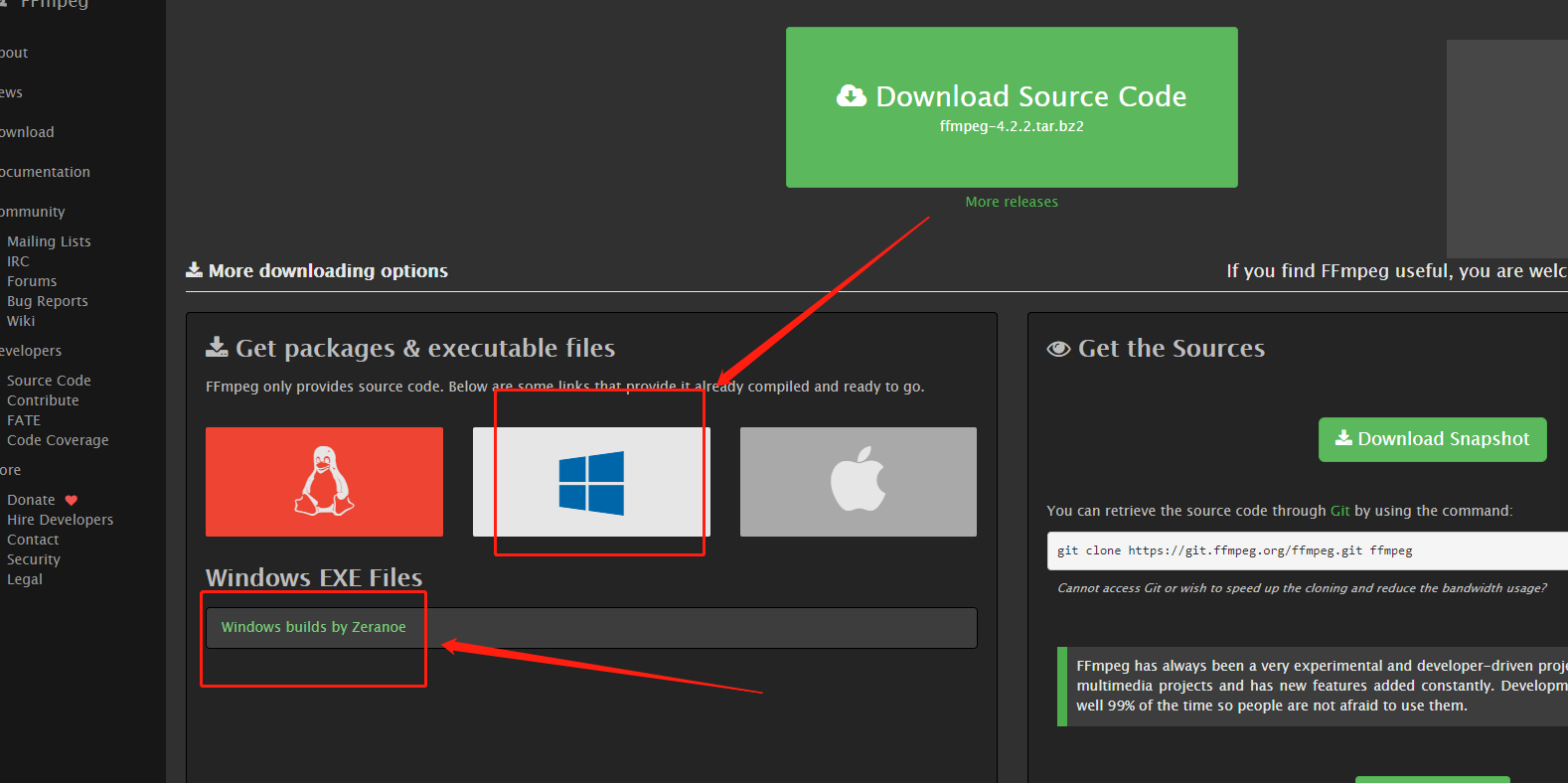Open the Download sidebar section
The height and width of the screenshot is (783, 1568).
(x=27, y=132)
